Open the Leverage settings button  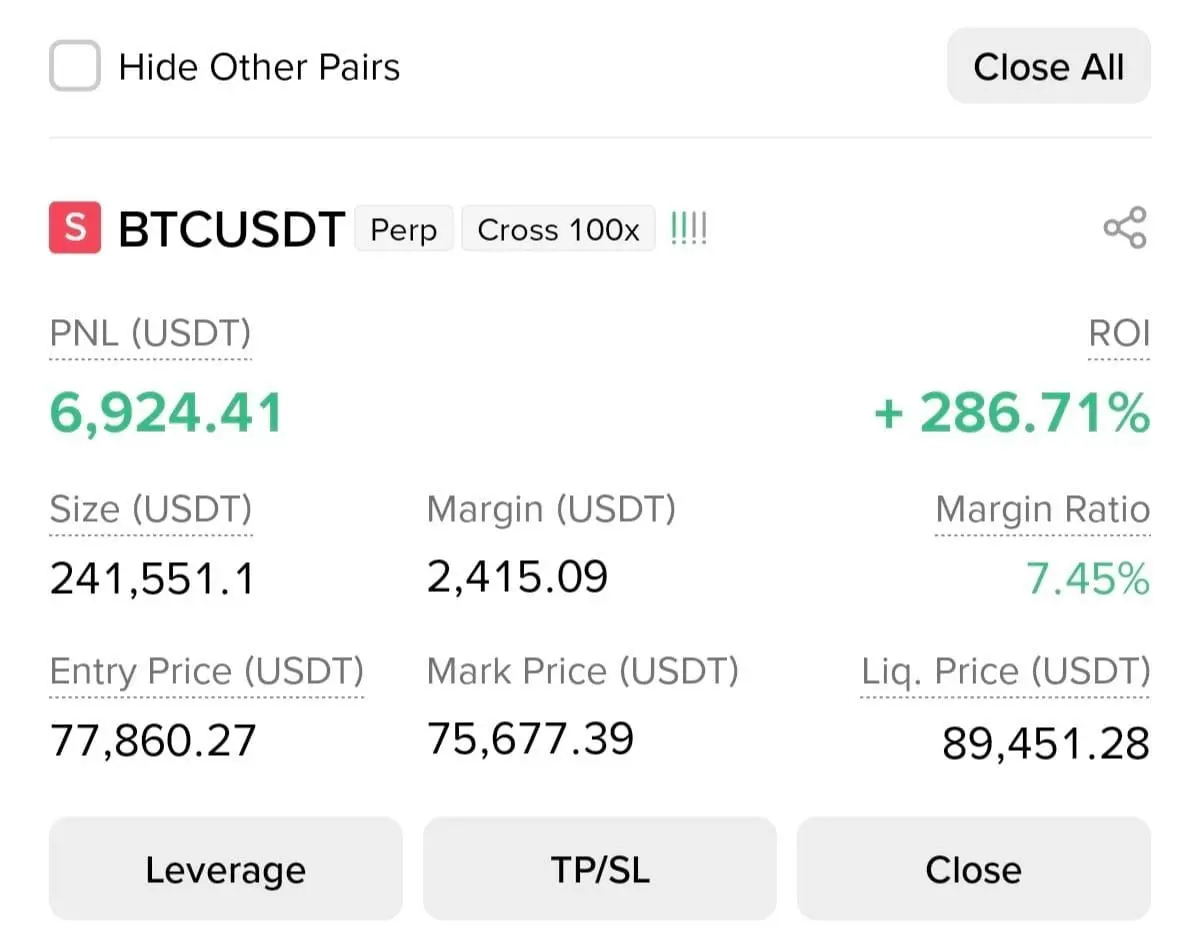pyautogui.click(x=225, y=868)
